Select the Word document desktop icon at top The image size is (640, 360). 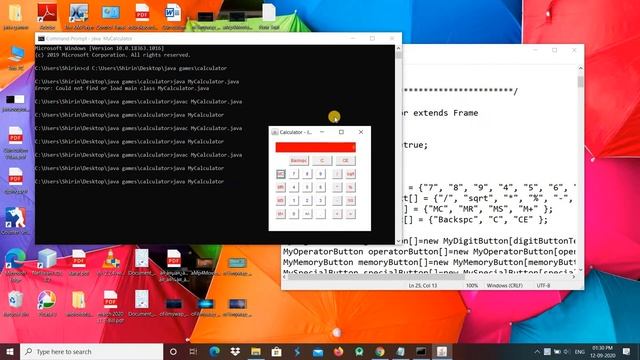pyautogui.click(x=173, y=16)
